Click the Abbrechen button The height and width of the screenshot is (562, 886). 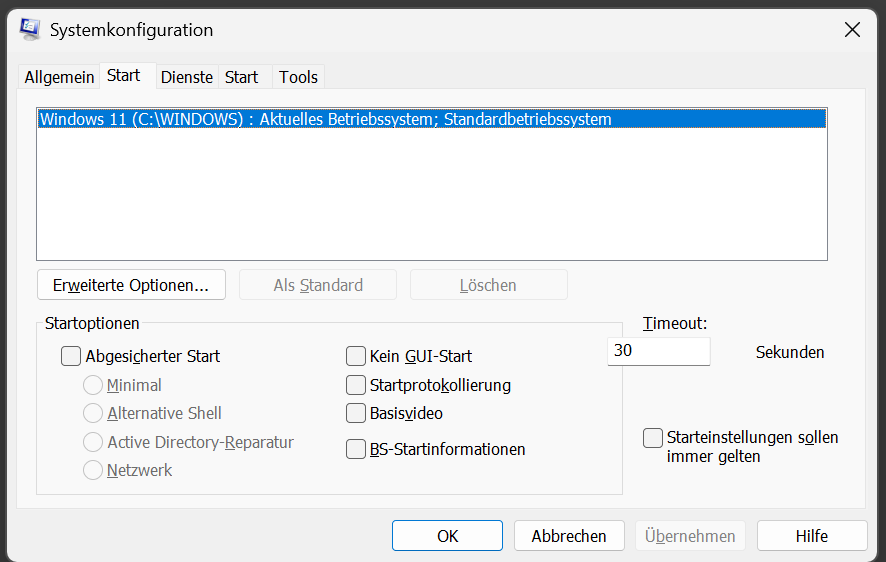click(x=569, y=535)
